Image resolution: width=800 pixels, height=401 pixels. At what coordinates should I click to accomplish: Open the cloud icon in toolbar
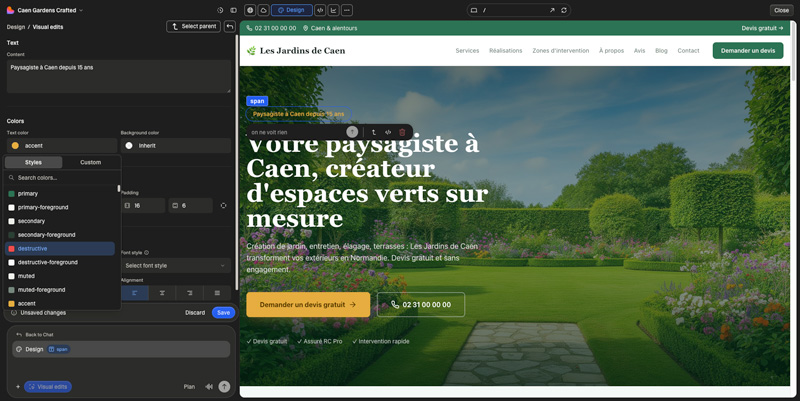coord(263,10)
